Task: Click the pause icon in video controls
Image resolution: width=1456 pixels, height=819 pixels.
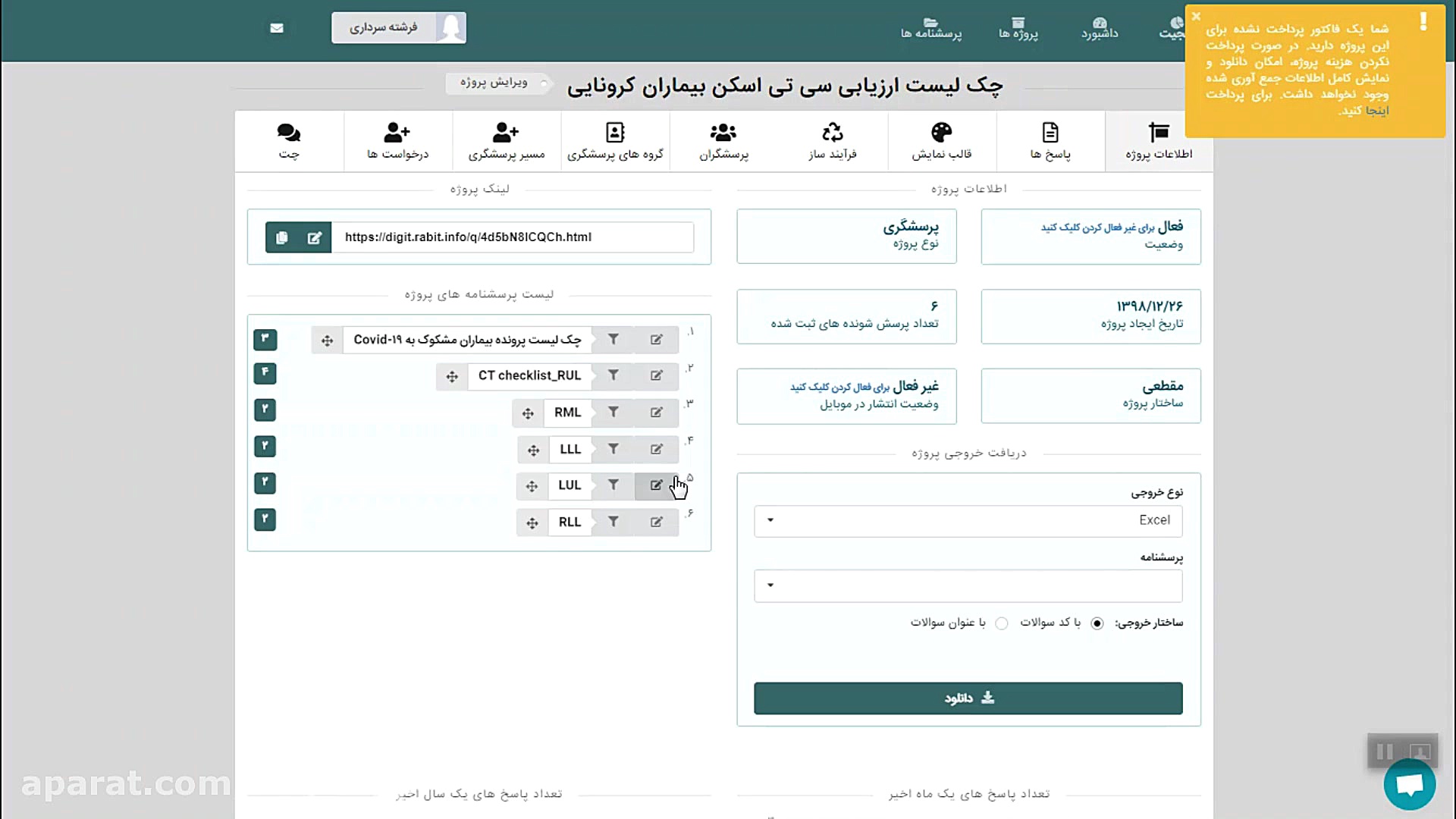Action: point(1385,752)
